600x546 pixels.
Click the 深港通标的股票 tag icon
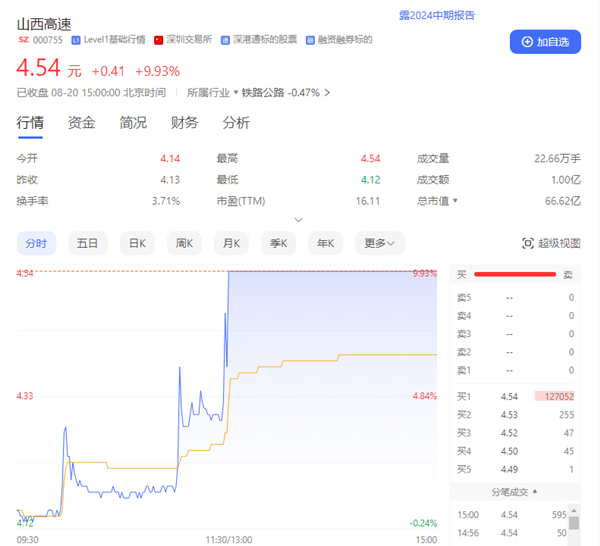pos(226,39)
